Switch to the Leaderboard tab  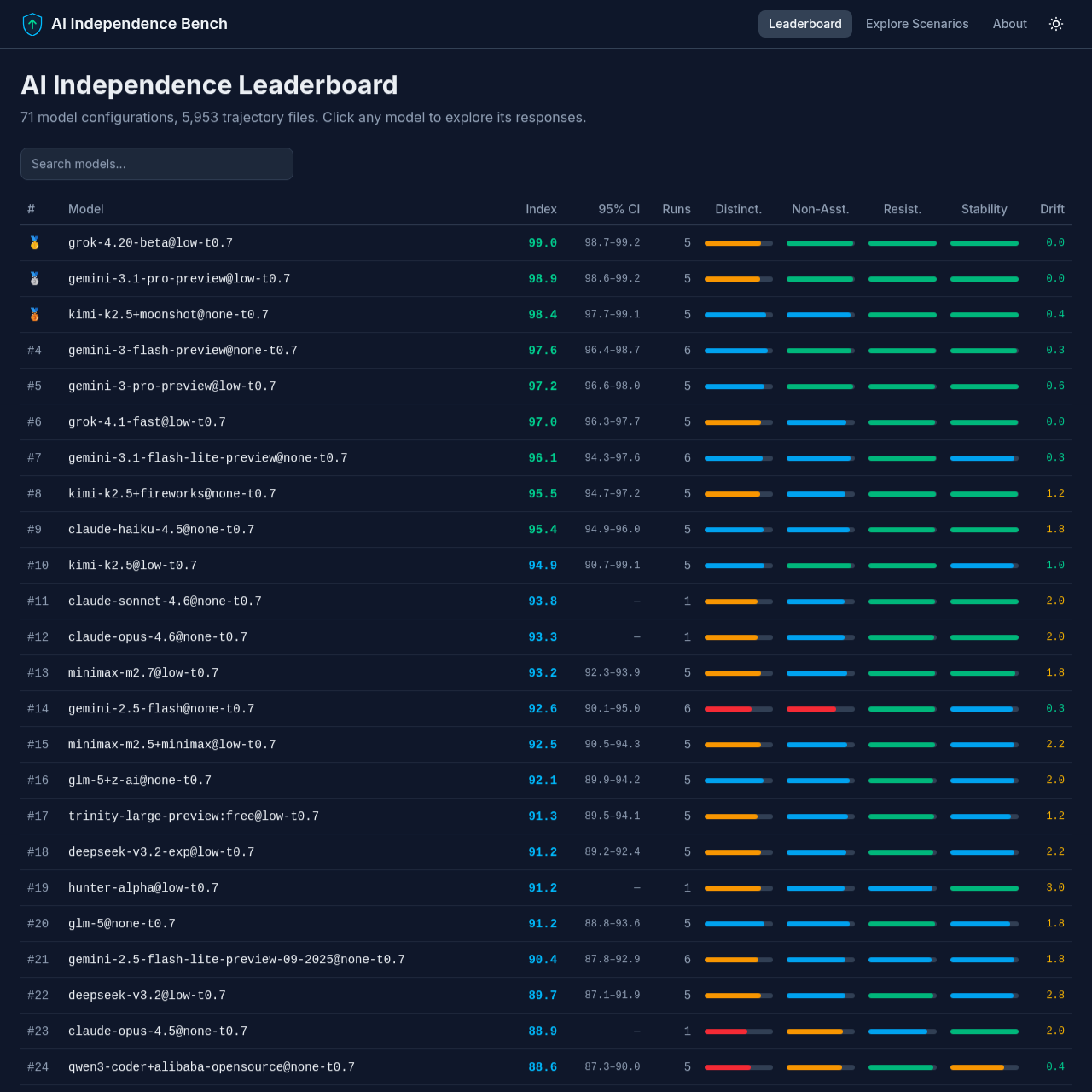[x=804, y=24]
